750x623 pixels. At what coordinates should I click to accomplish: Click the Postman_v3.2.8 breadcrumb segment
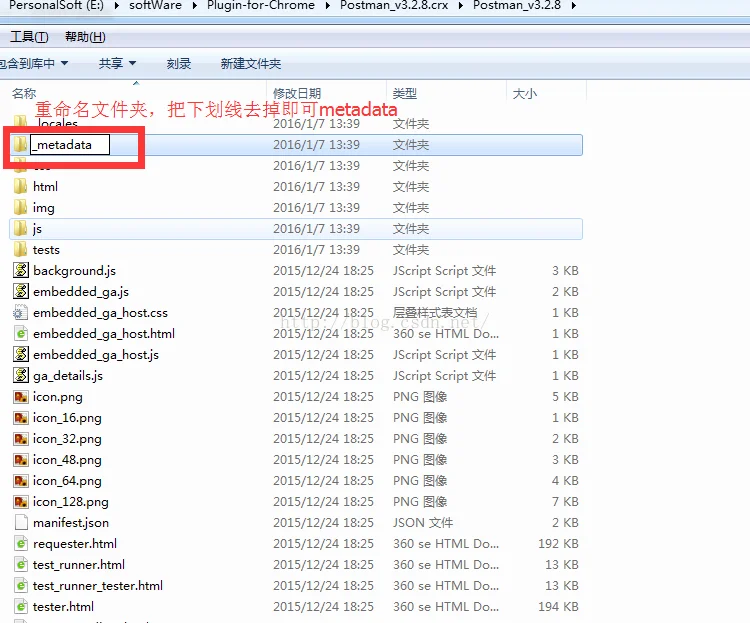517,5
